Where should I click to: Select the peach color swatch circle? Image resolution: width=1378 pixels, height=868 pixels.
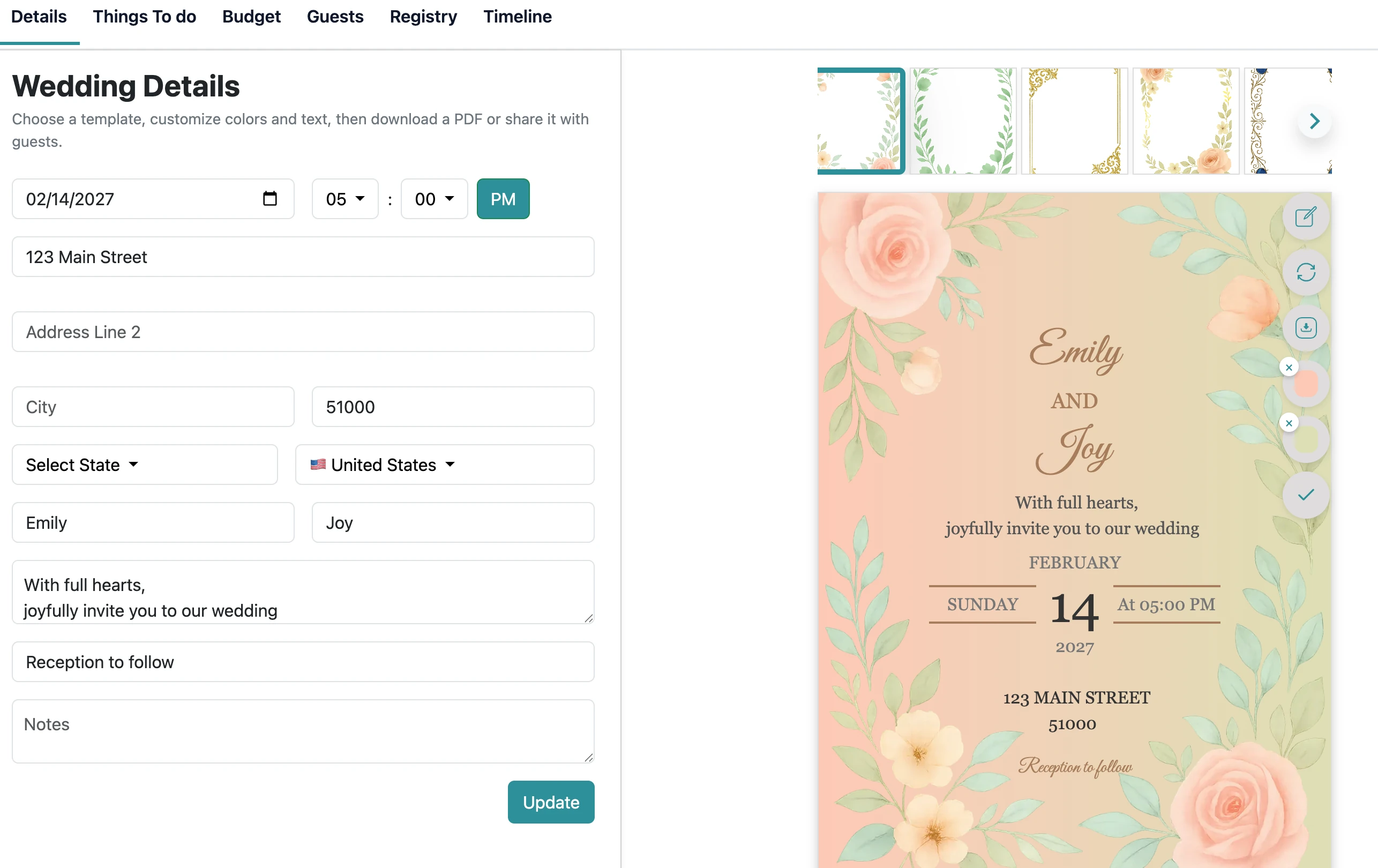coord(1306,385)
